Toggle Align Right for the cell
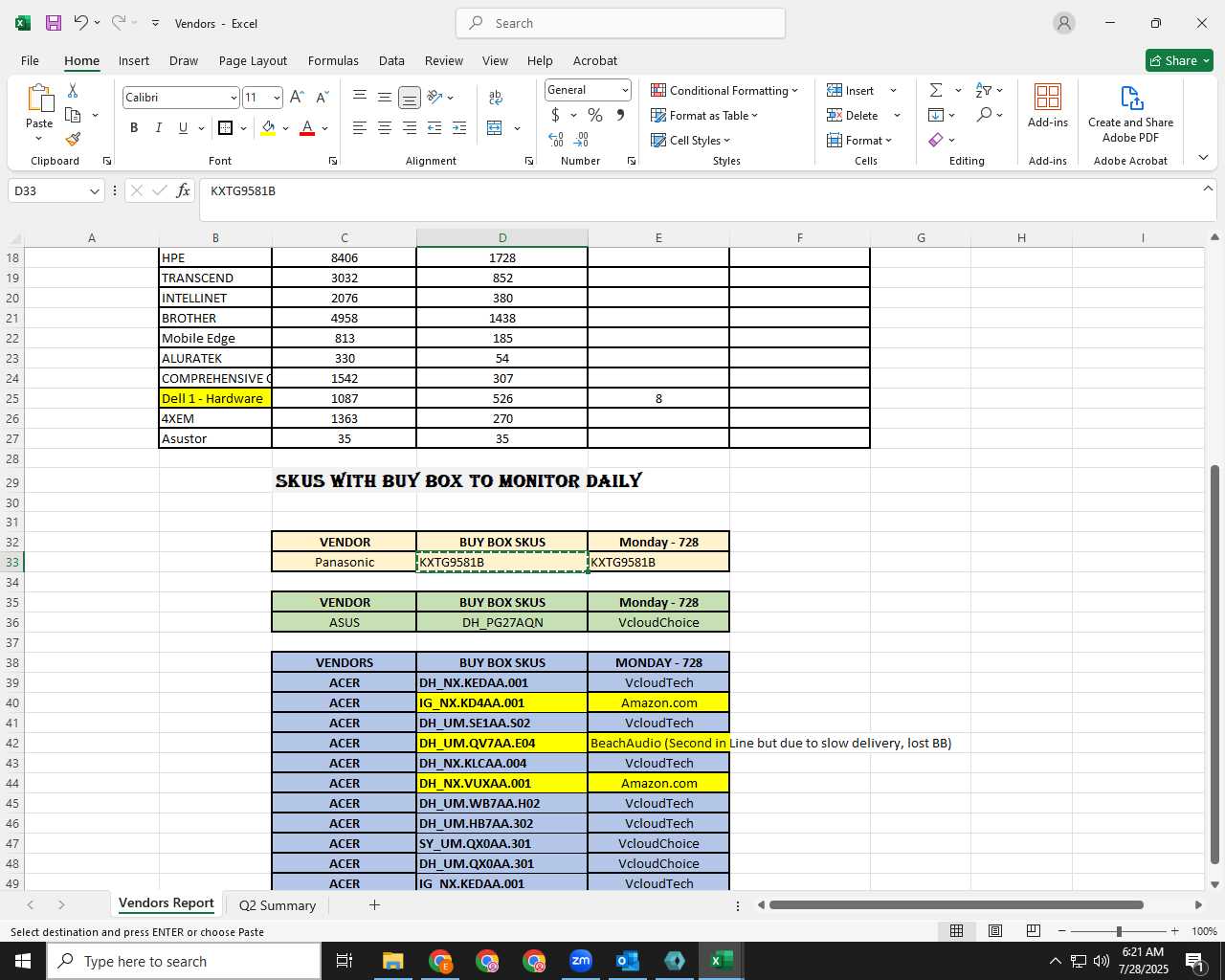The width and height of the screenshot is (1225, 980). (x=410, y=128)
